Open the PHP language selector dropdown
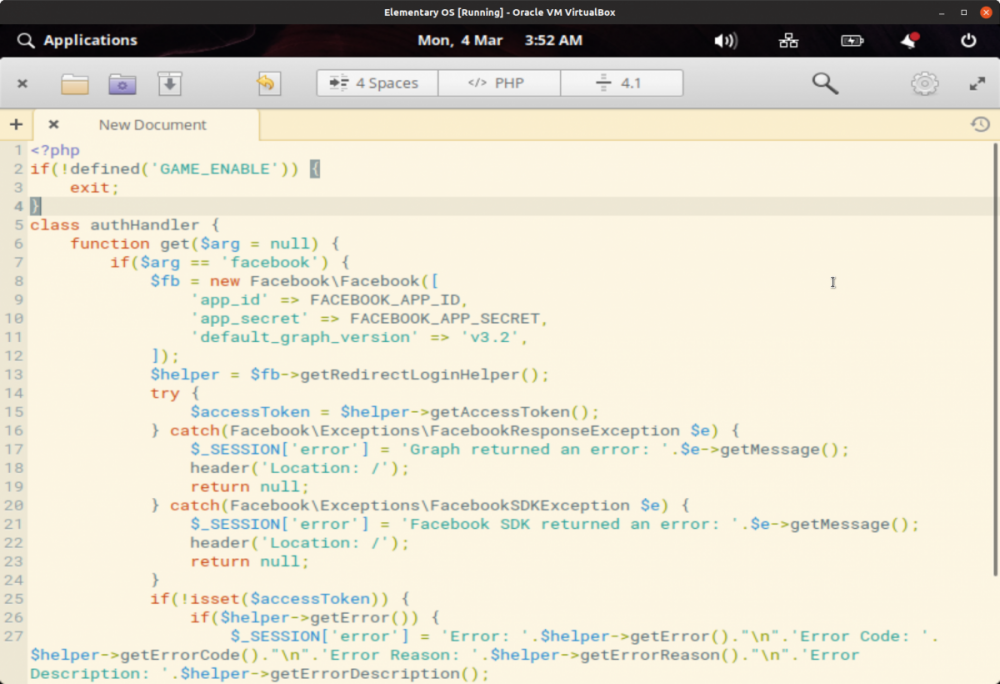 tap(499, 83)
